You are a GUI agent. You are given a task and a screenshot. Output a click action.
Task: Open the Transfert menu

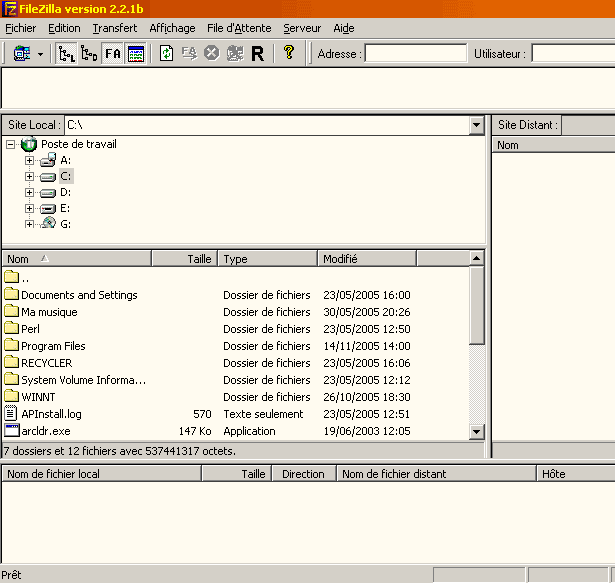(115, 28)
